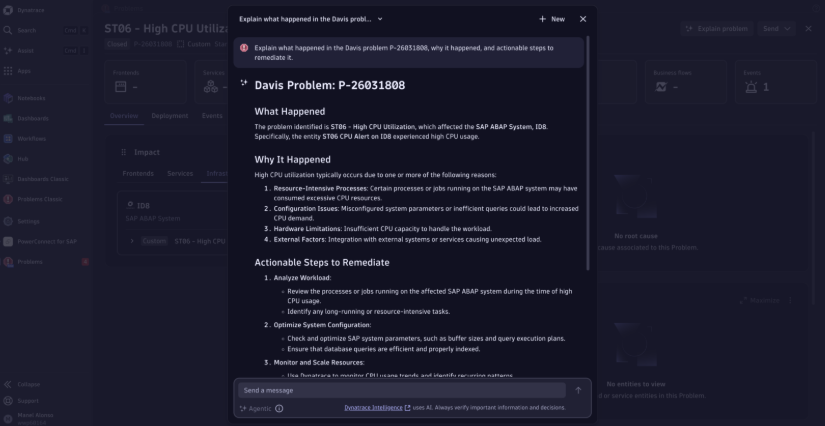Click the 'Why It Happened' heading
The width and height of the screenshot is (825, 426).
coord(293,159)
